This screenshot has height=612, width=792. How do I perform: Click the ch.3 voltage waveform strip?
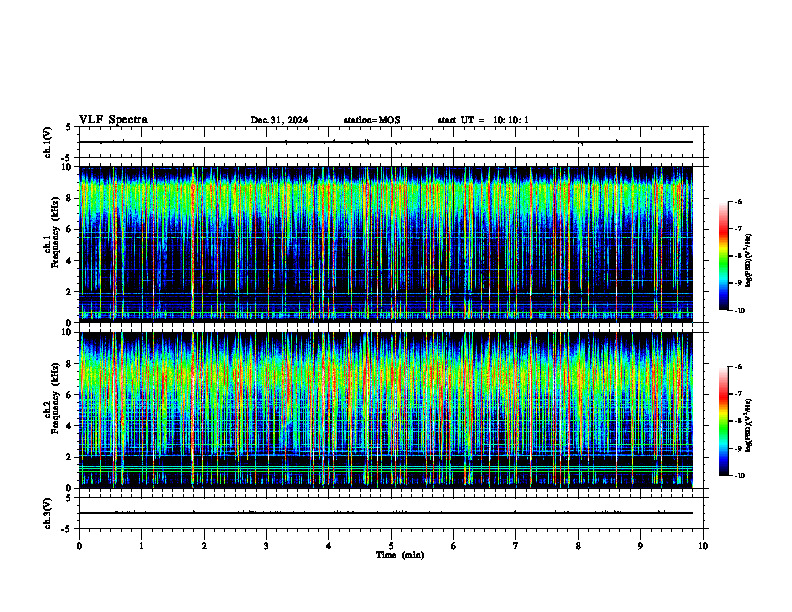[x=391, y=513]
